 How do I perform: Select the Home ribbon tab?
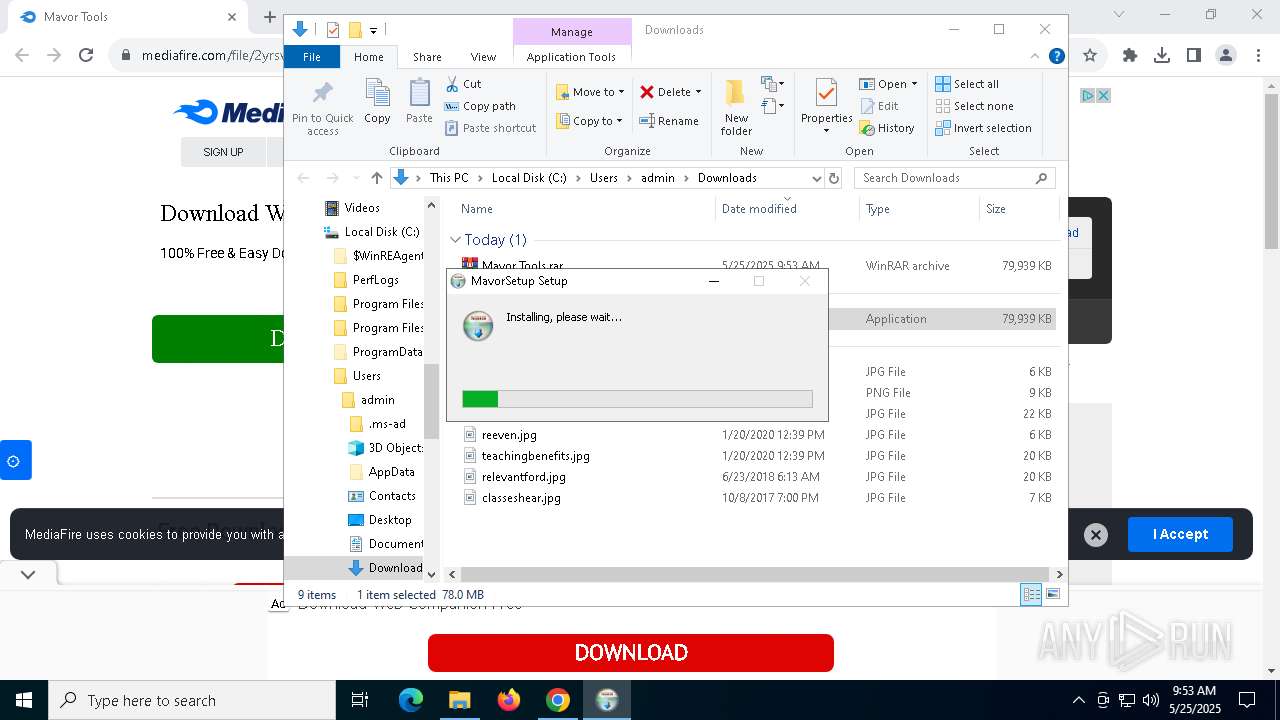pyautogui.click(x=368, y=57)
